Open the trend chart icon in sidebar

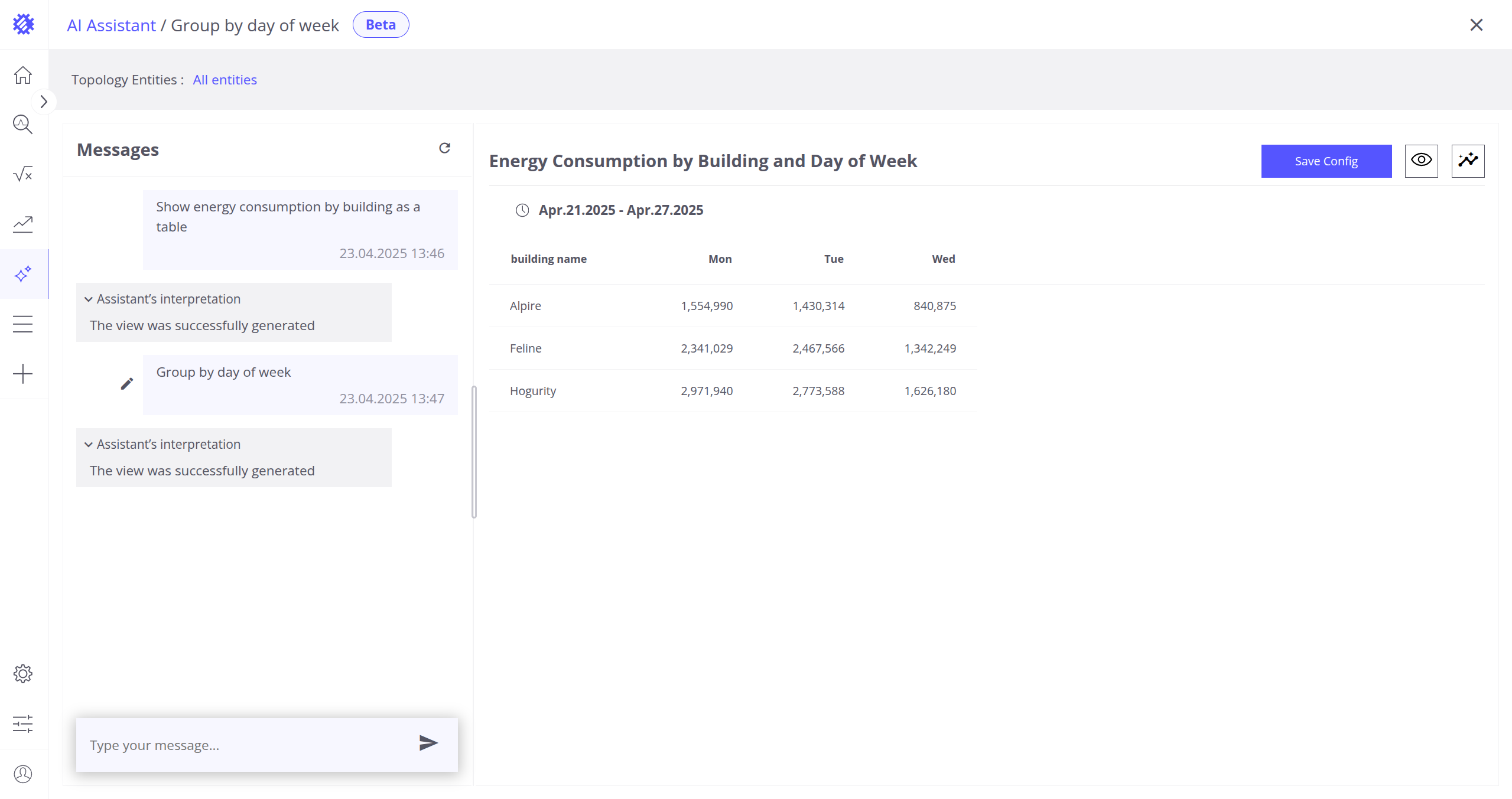(23, 224)
